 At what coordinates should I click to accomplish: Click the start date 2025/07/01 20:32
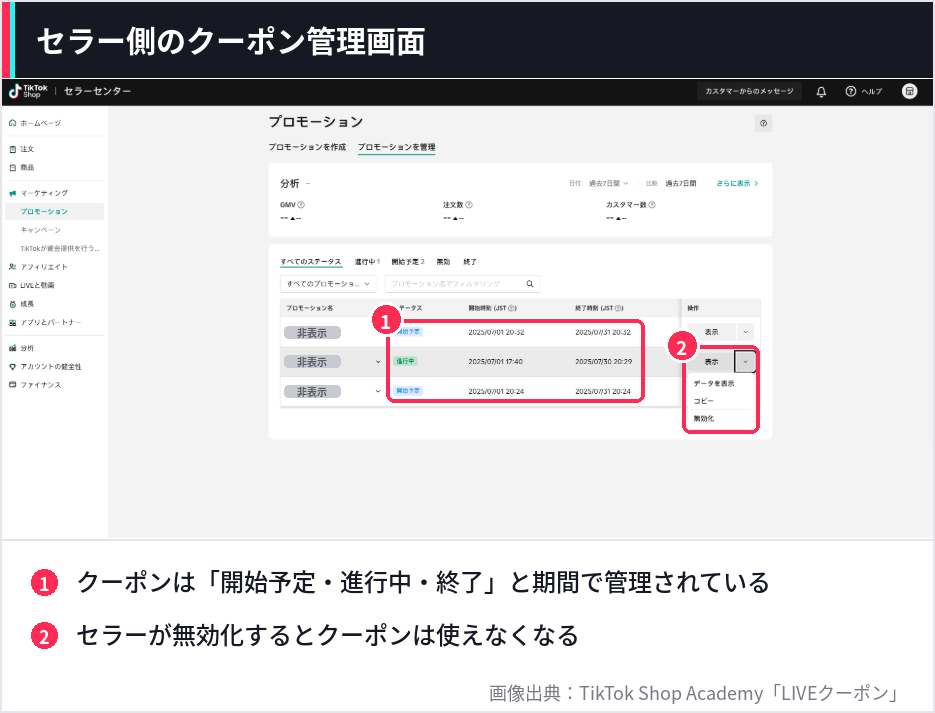pyautogui.click(x=496, y=332)
